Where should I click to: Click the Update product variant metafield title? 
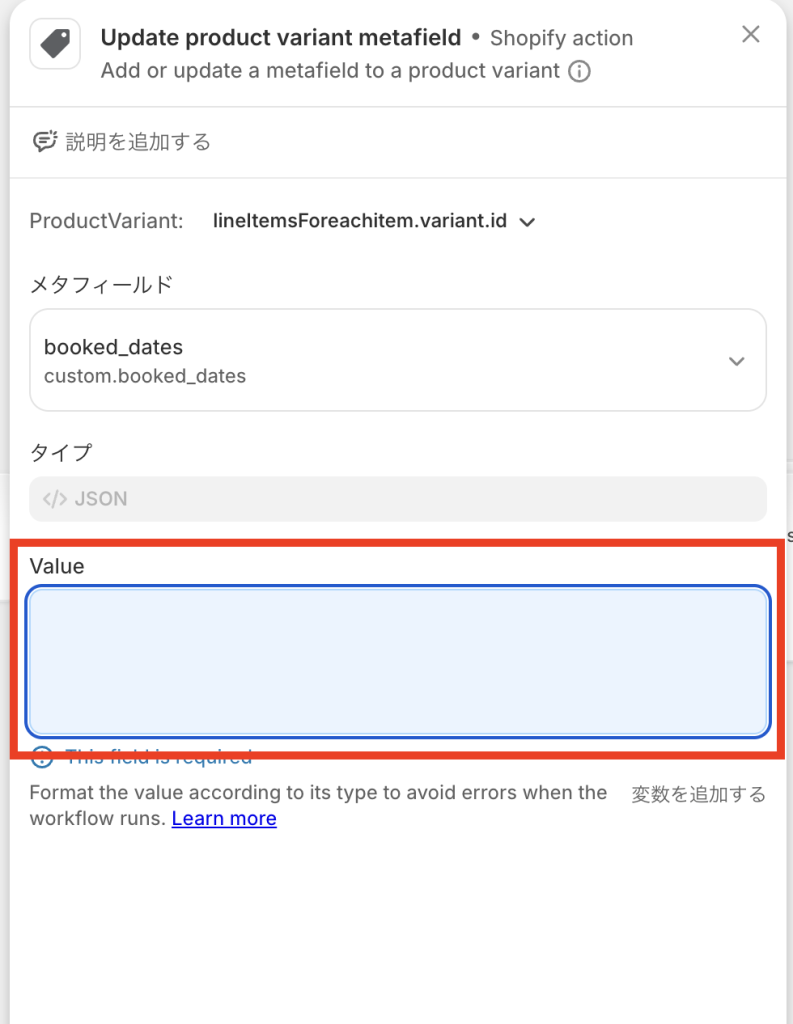[x=281, y=38]
